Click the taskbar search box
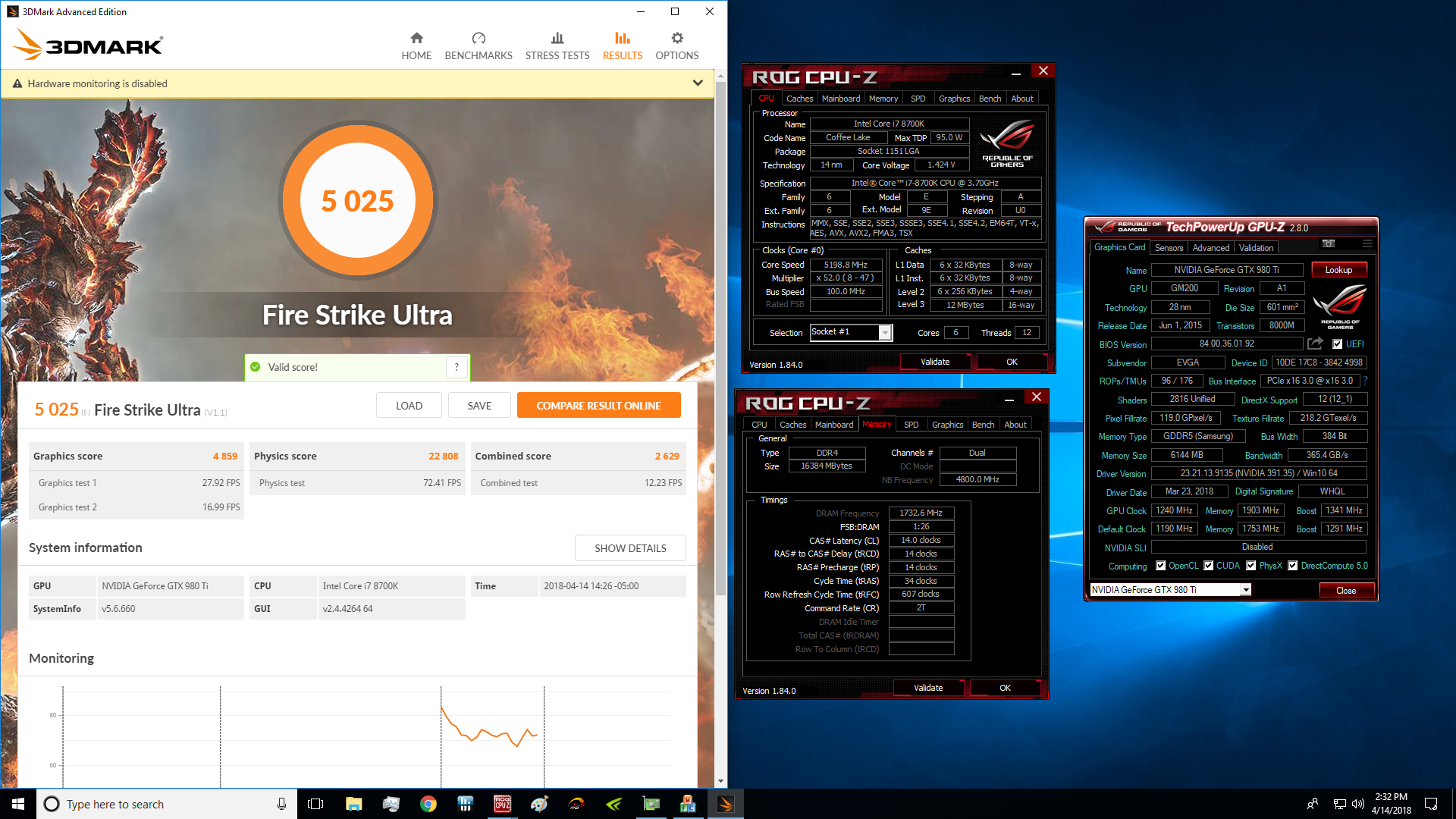The image size is (1456, 819). (167, 804)
